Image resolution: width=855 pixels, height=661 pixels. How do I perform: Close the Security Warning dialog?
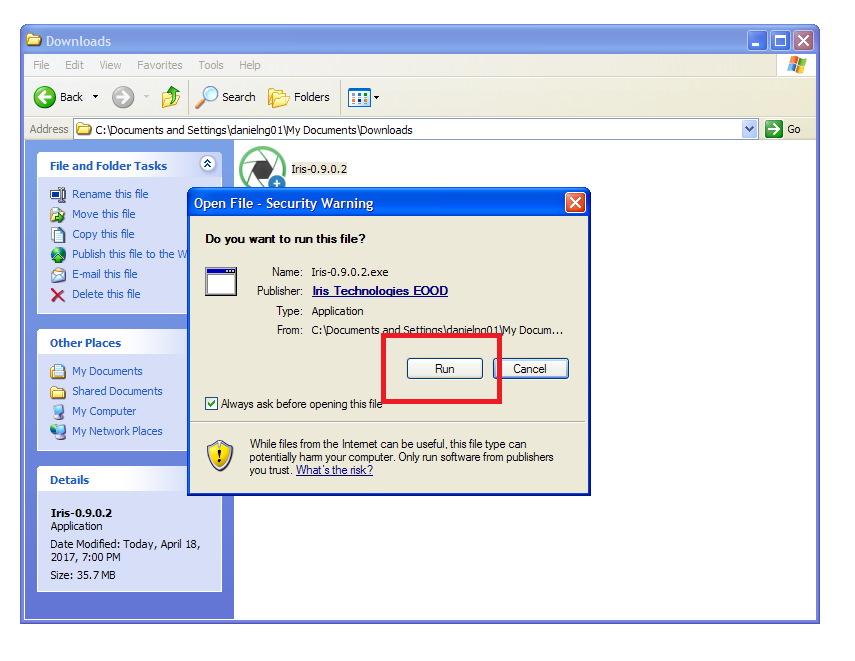click(x=575, y=203)
